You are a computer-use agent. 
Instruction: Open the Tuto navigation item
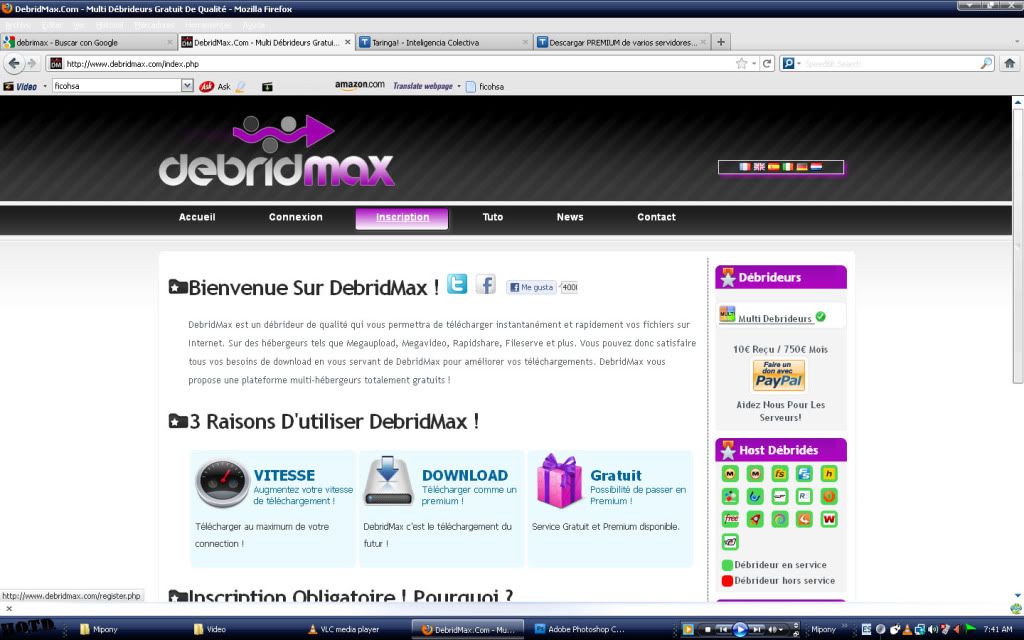(x=493, y=217)
